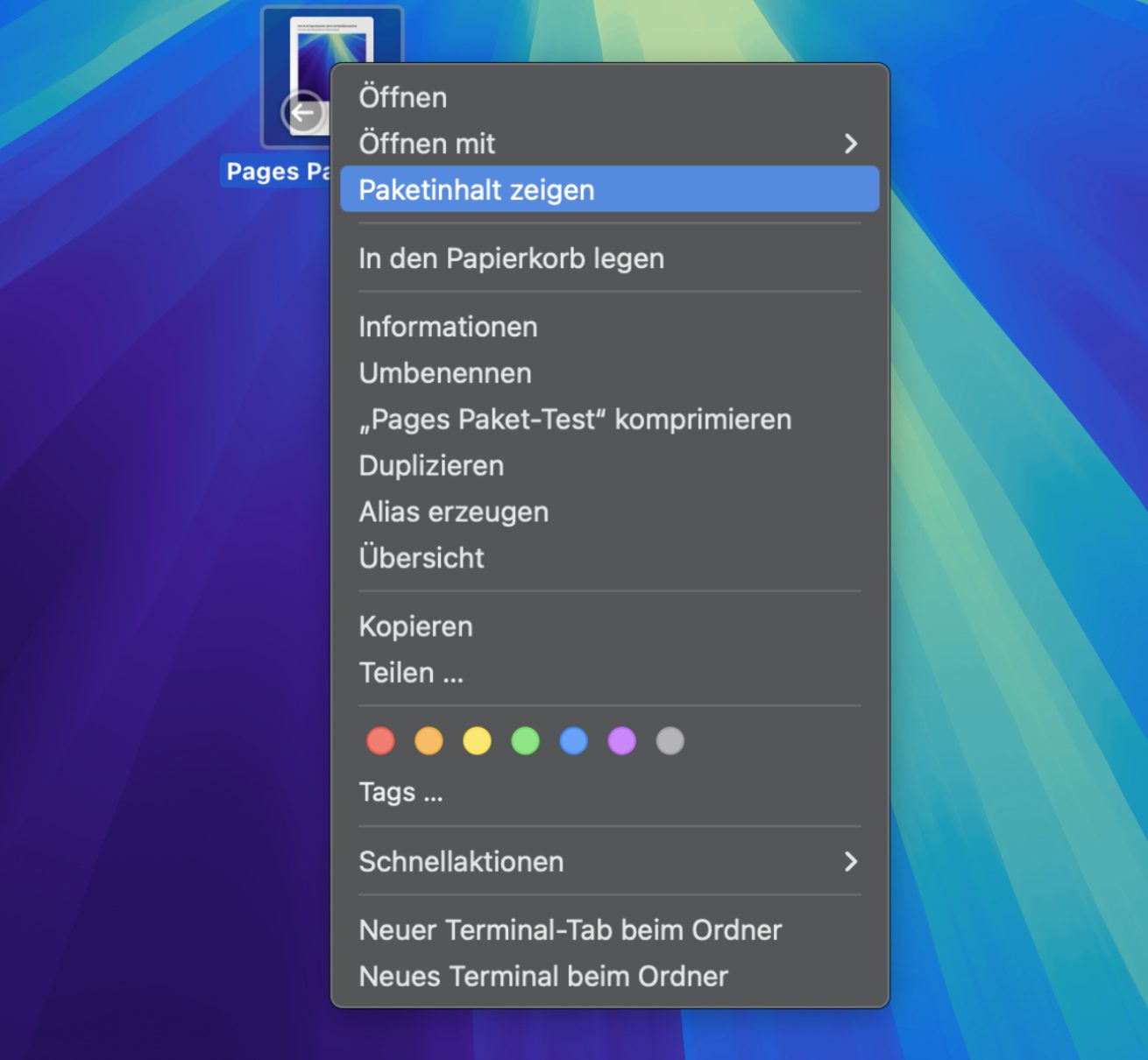Screen dimensions: 1148x1060
Task: Apply the yellow tag color
Action: 477,741
